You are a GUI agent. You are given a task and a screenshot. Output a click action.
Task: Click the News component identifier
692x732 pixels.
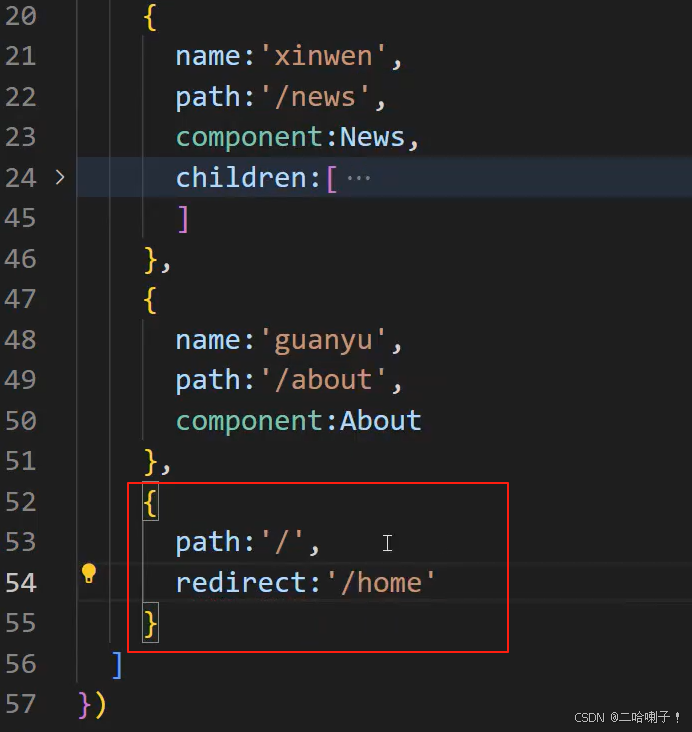[x=372, y=137]
